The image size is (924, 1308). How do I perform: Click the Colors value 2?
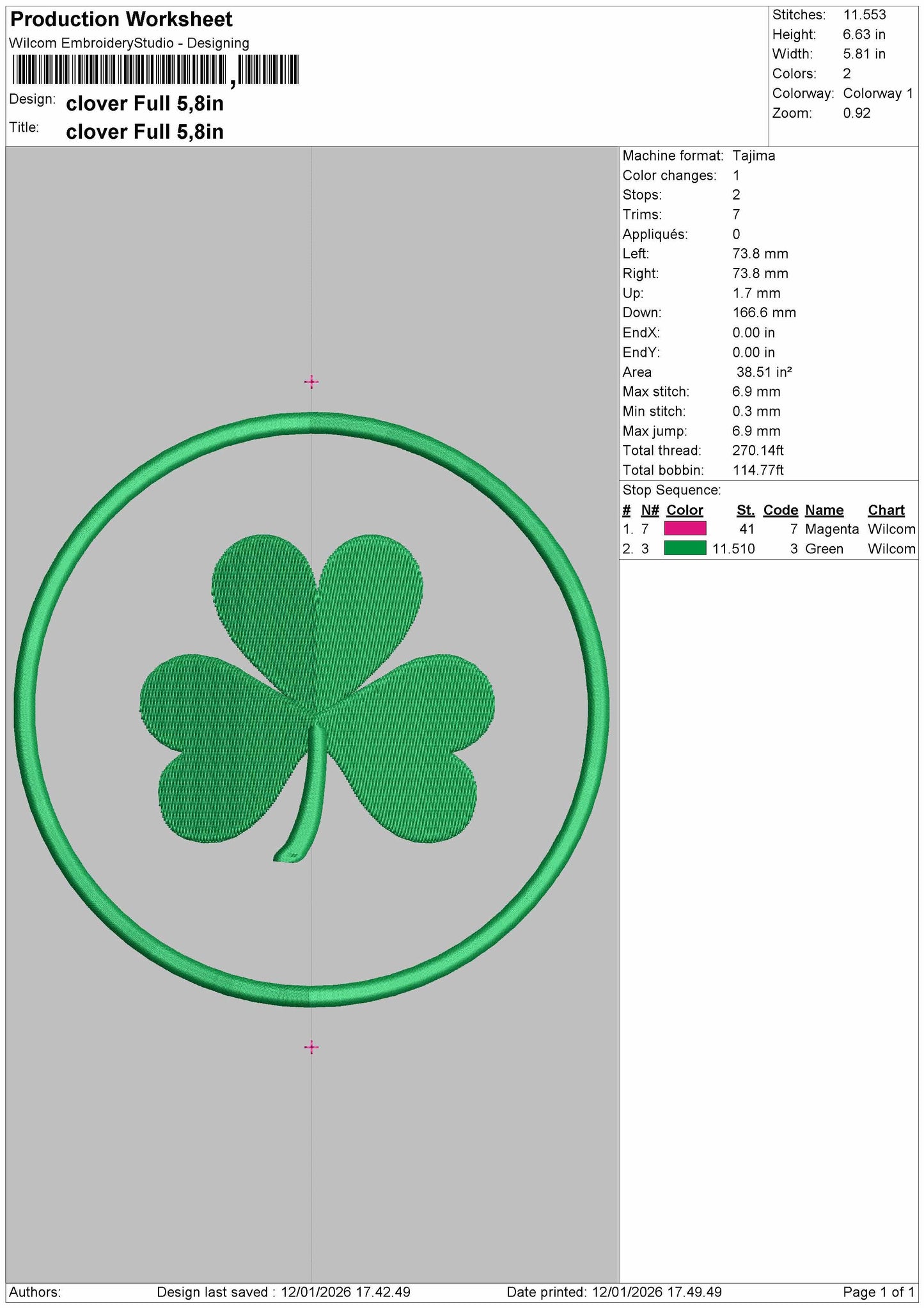click(x=847, y=74)
